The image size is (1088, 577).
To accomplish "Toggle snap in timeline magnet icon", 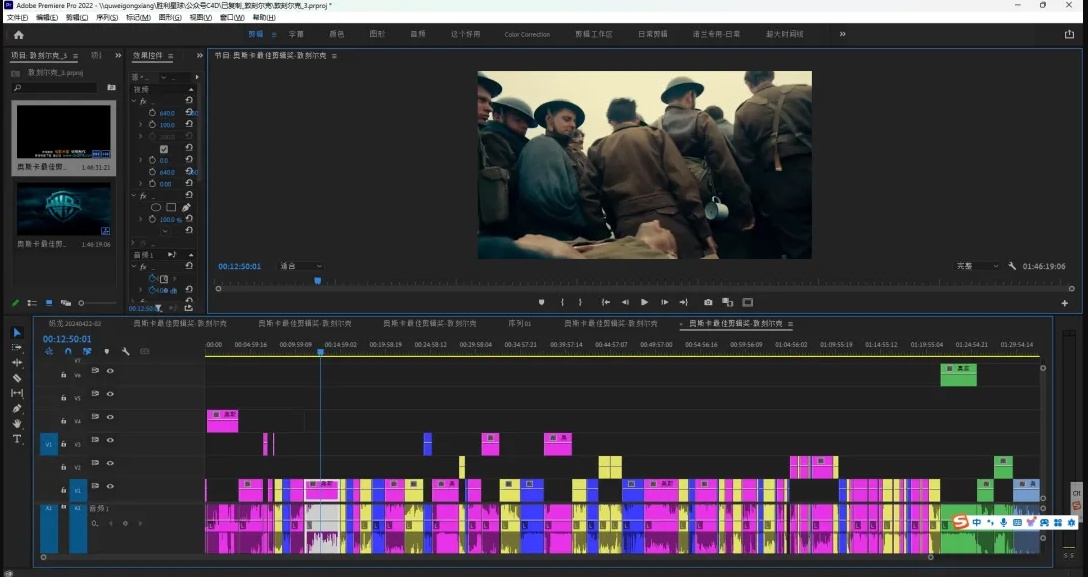I will tap(68, 351).
